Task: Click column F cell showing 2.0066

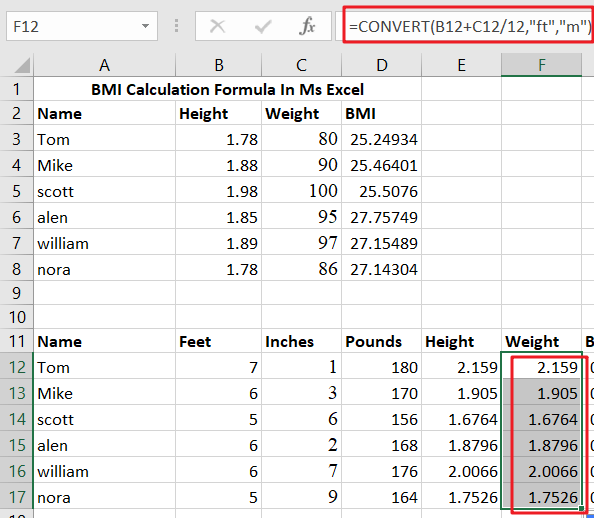Action: pos(541,471)
